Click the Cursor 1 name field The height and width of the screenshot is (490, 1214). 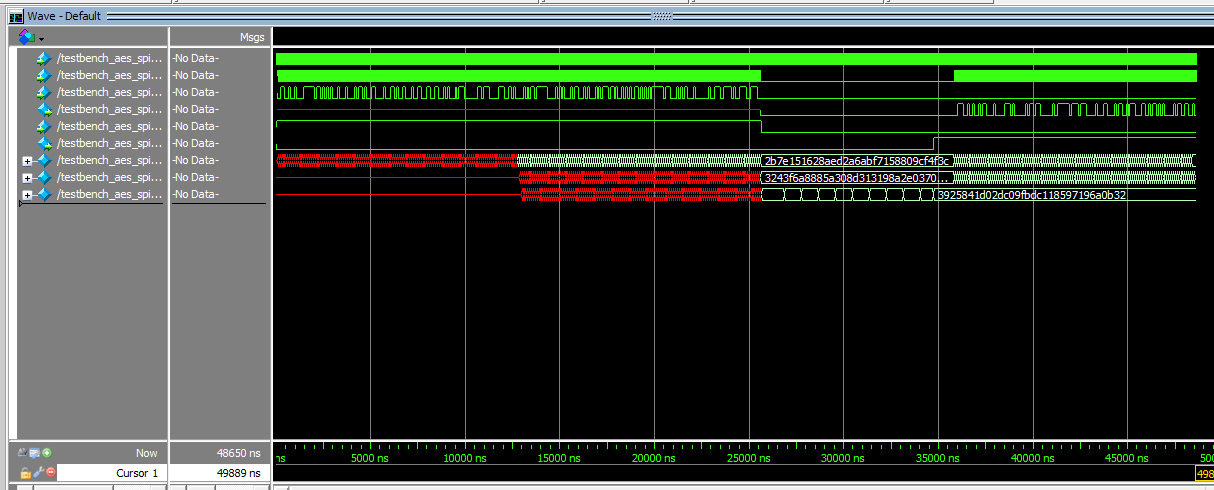click(112, 473)
